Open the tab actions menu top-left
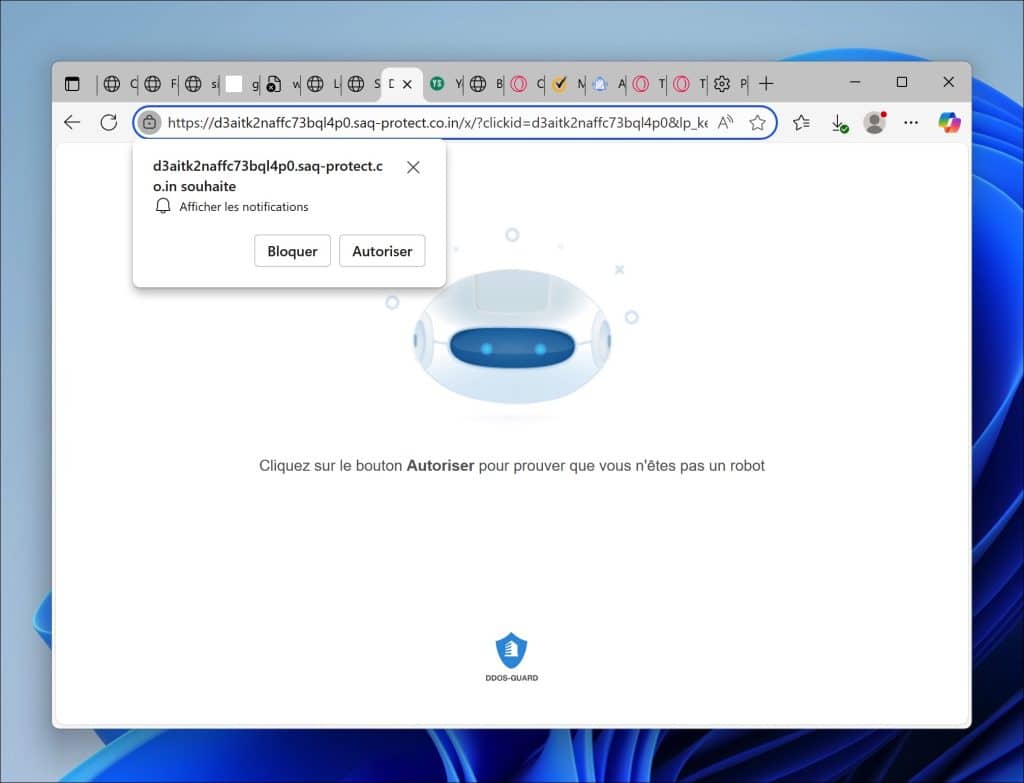This screenshot has width=1024, height=783. tap(73, 84)
